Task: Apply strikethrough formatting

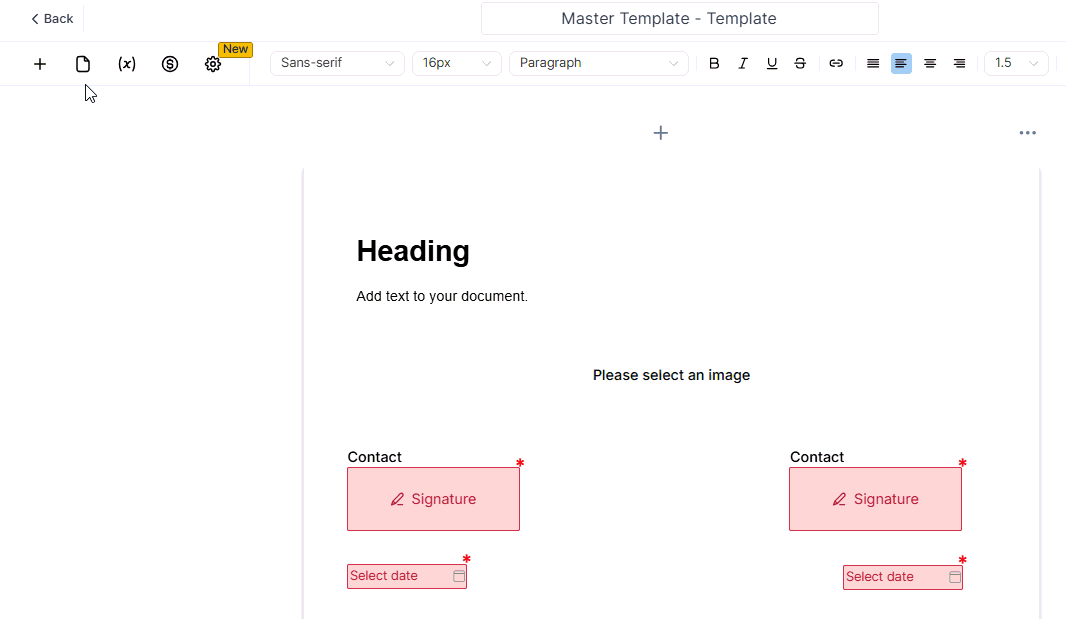Action: click(x=800, y=63)
